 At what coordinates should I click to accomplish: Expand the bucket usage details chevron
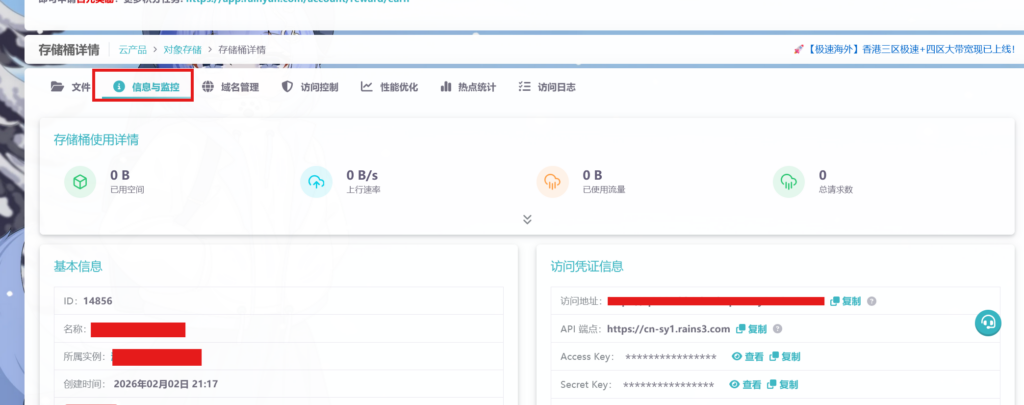coord(527,219)
